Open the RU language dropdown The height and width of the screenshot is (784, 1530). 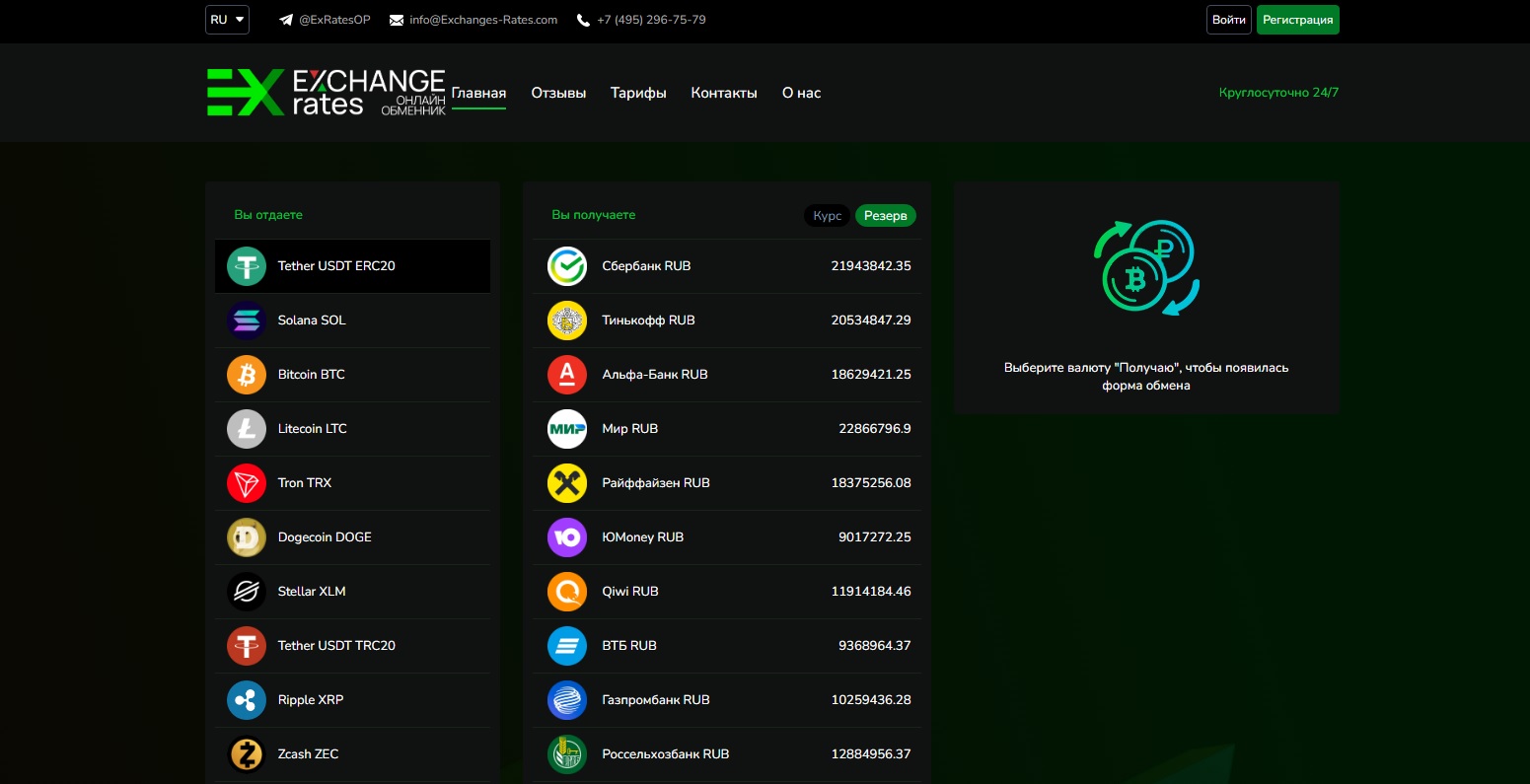[x=227, y=20]
